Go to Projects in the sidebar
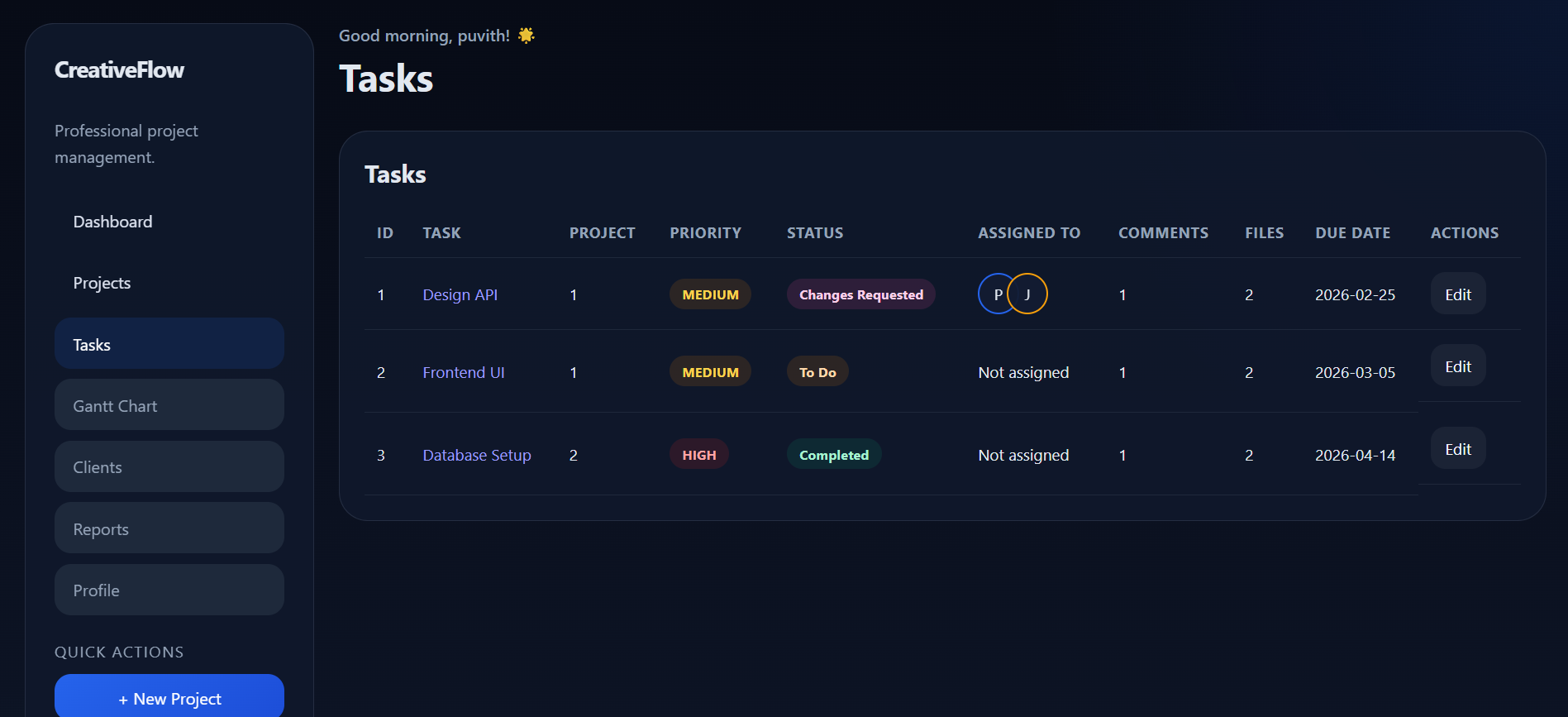 [169, 283]
